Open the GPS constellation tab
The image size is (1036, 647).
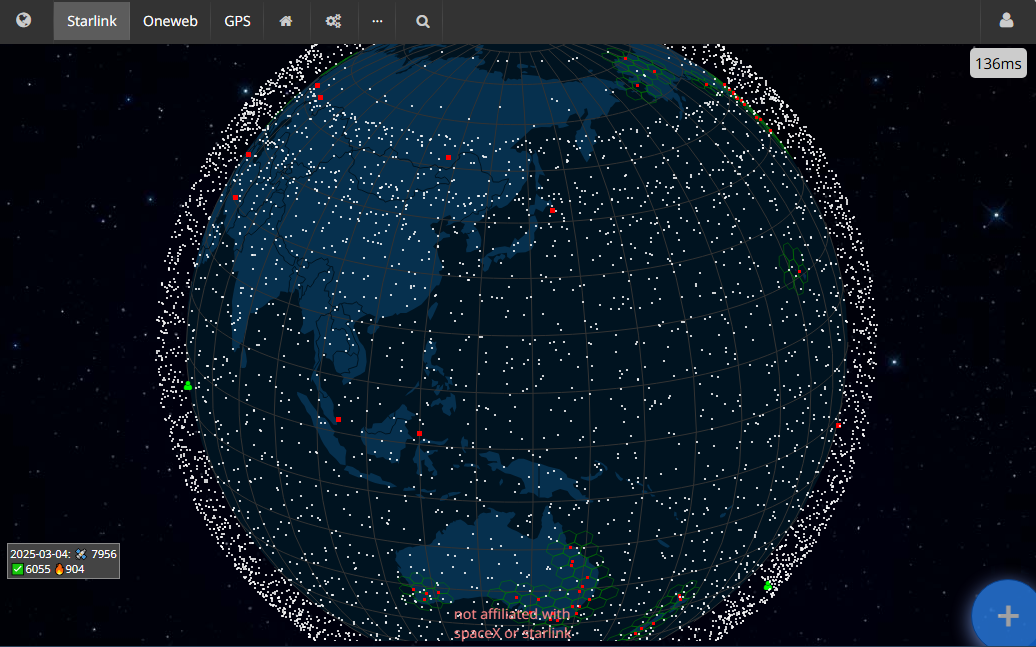click(x=237, y=21)
